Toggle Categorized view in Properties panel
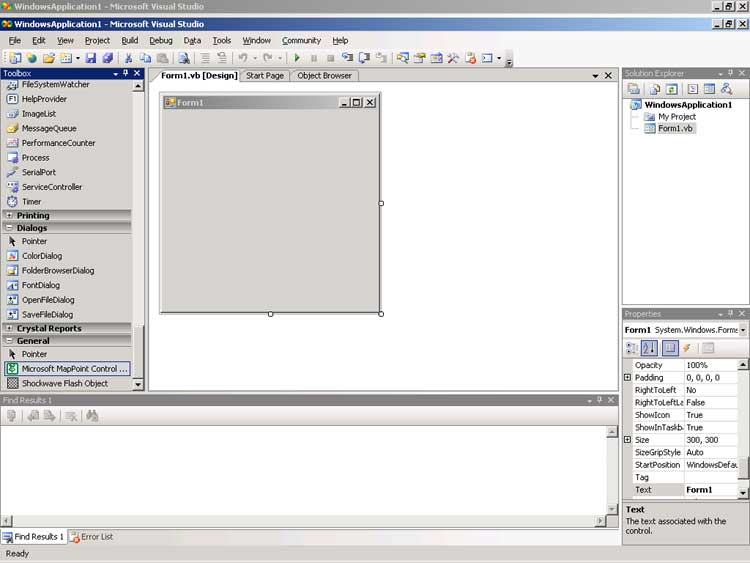The height and width of the screenshot is (563, 750). click(631, 348)
